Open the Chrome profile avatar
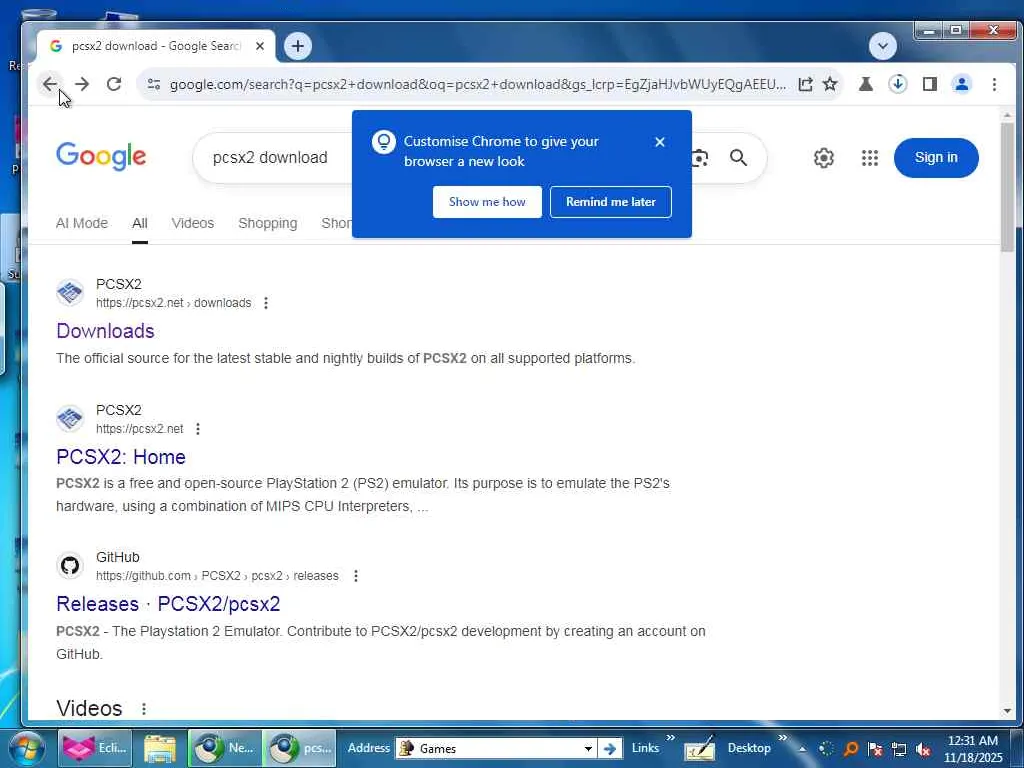Image resolution: width=1024 pixels, height=768 pixels. [962, 84]
